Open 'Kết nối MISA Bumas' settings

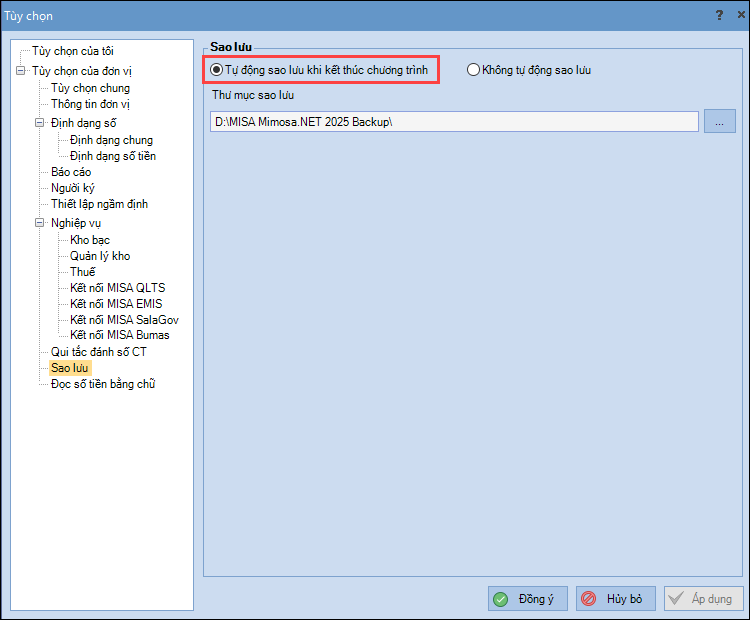pyautogui.click(x=120, y=335)
